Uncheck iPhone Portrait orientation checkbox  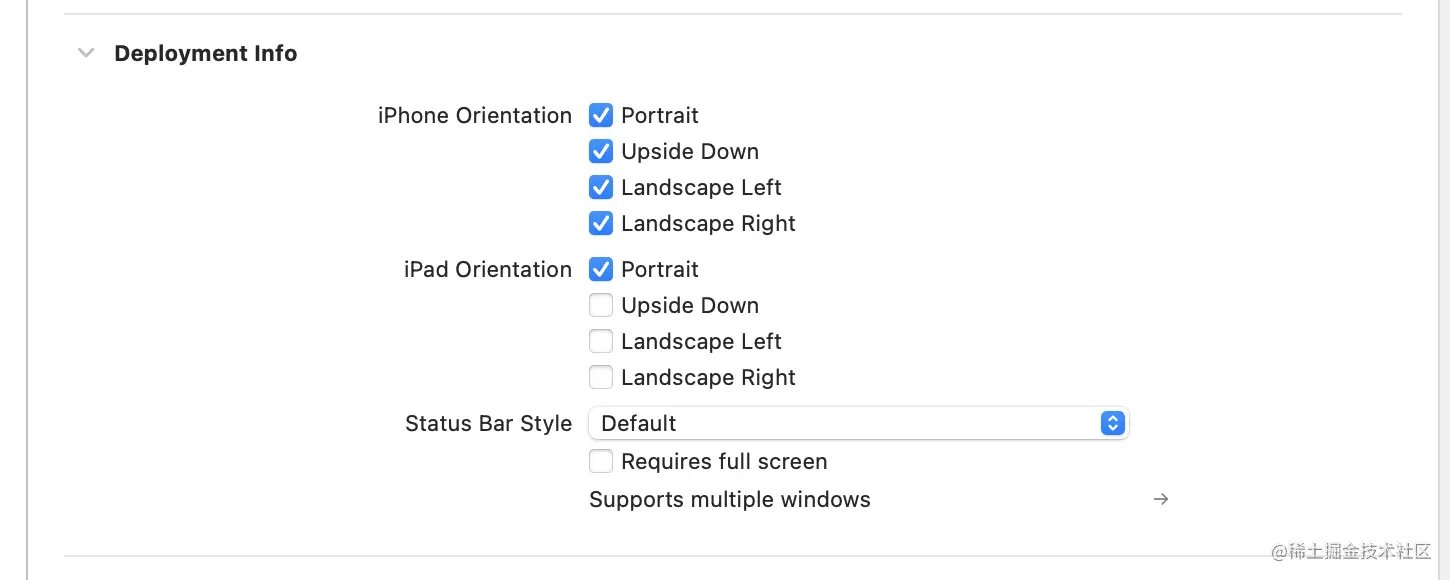(x=601, y=116)
